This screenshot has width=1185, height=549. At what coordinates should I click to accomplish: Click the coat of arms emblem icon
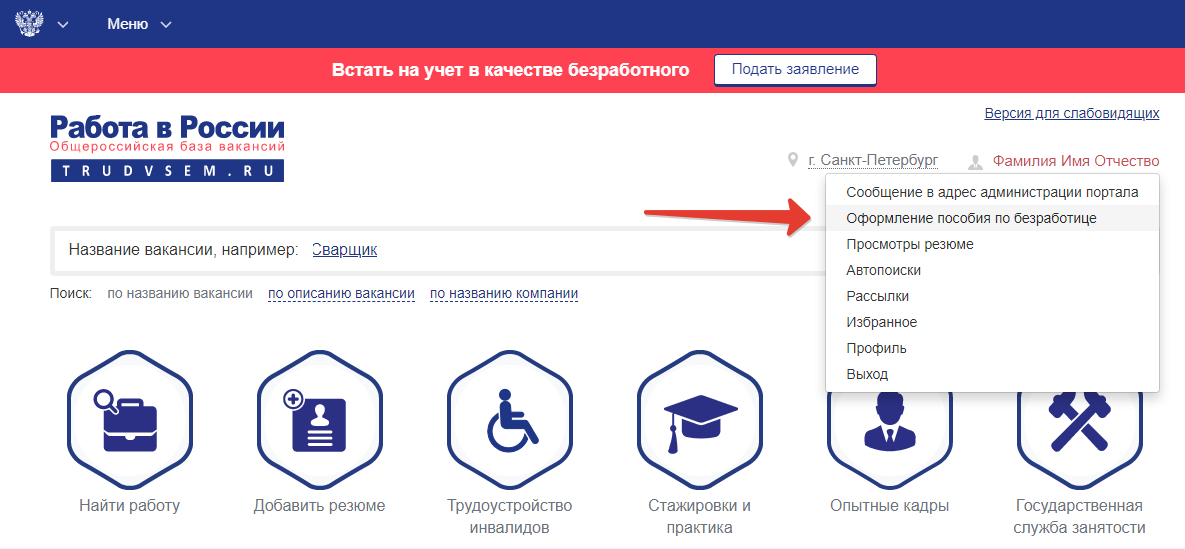(30, 23)
